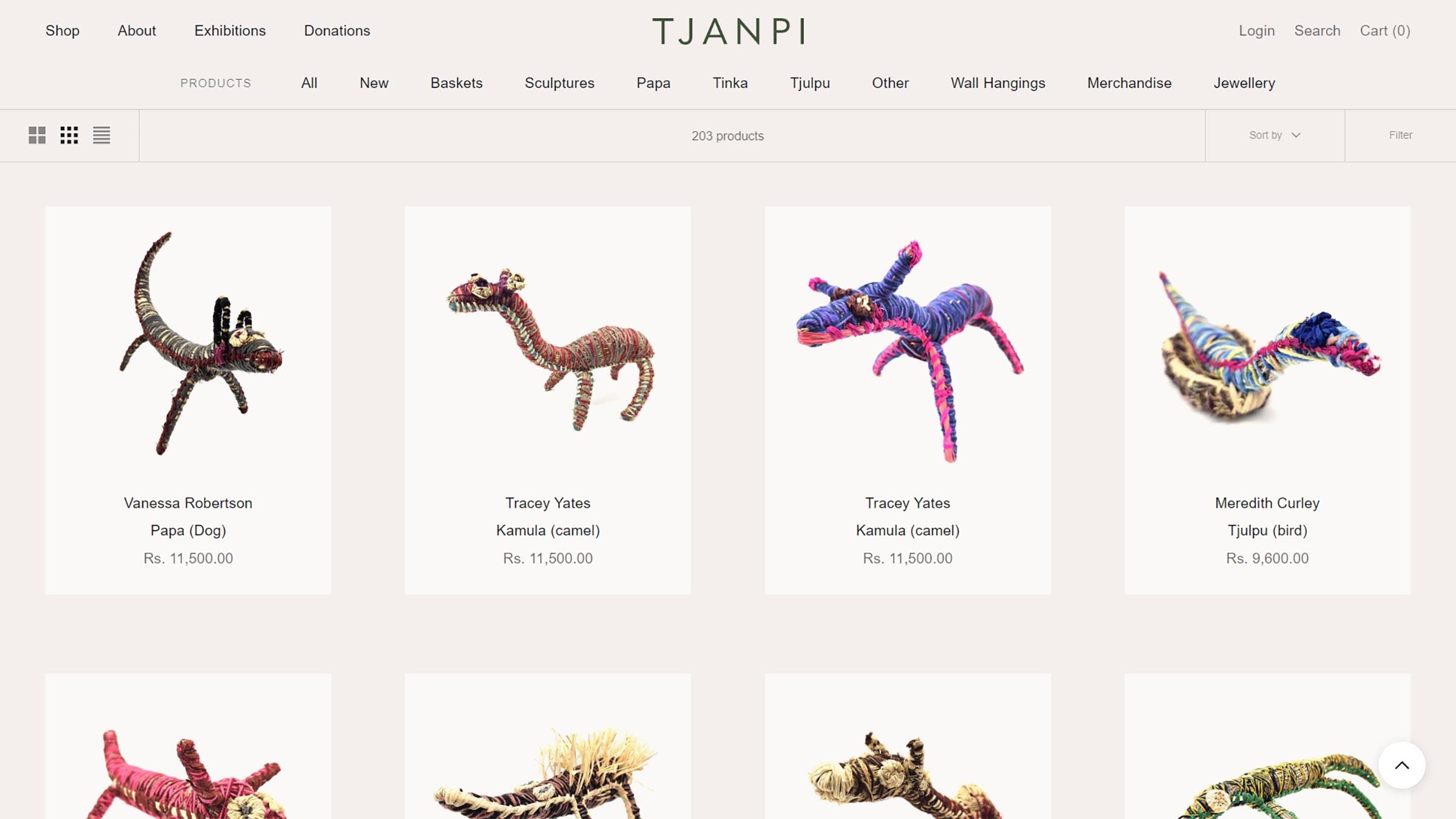Image resolution: width=1456 pixels, height=819 pixels.
Task: Select the Wall Hangings category
Action: (x=998, y=83)
